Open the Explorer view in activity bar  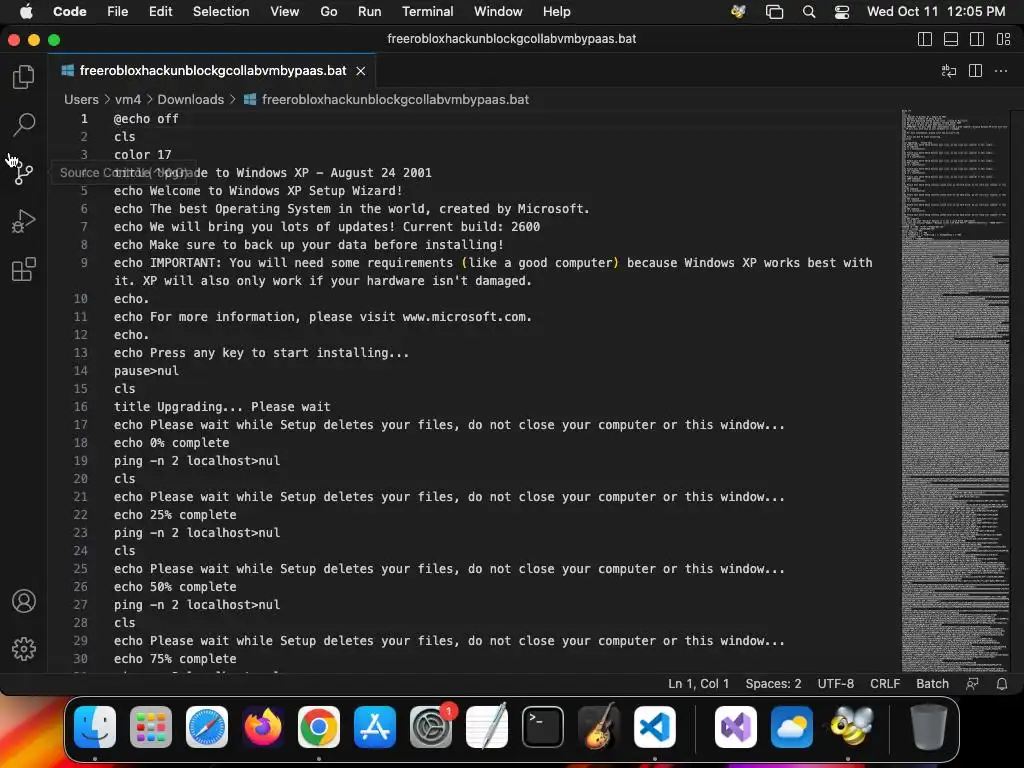point(24,77)
